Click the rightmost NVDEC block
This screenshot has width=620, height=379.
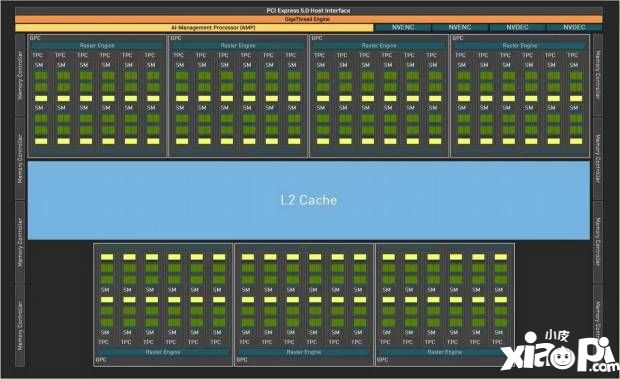click(x=575, y=27)
